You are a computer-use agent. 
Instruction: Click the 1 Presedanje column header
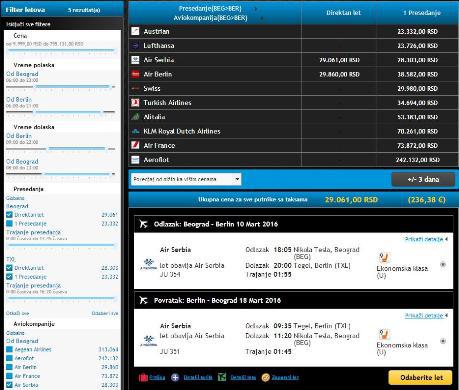pos(422,13)
